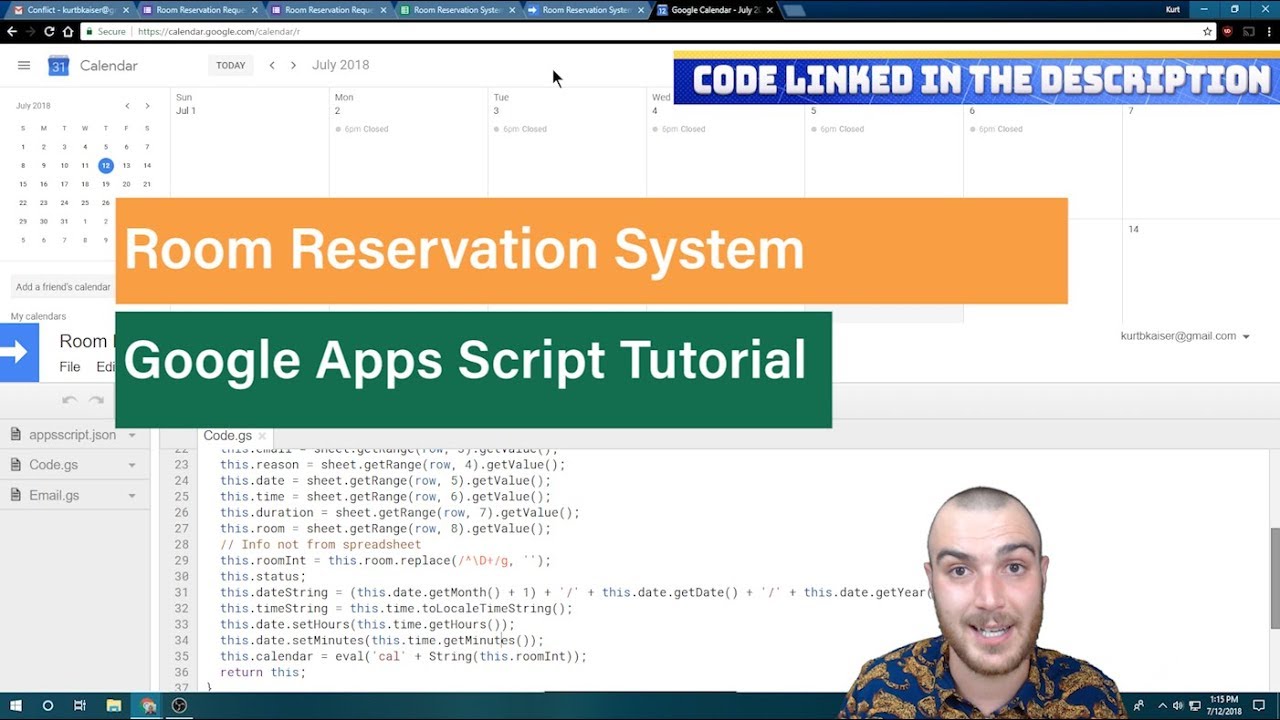
Task: Switch to the Room Reservation System script tab
Action: pos(586,10)
